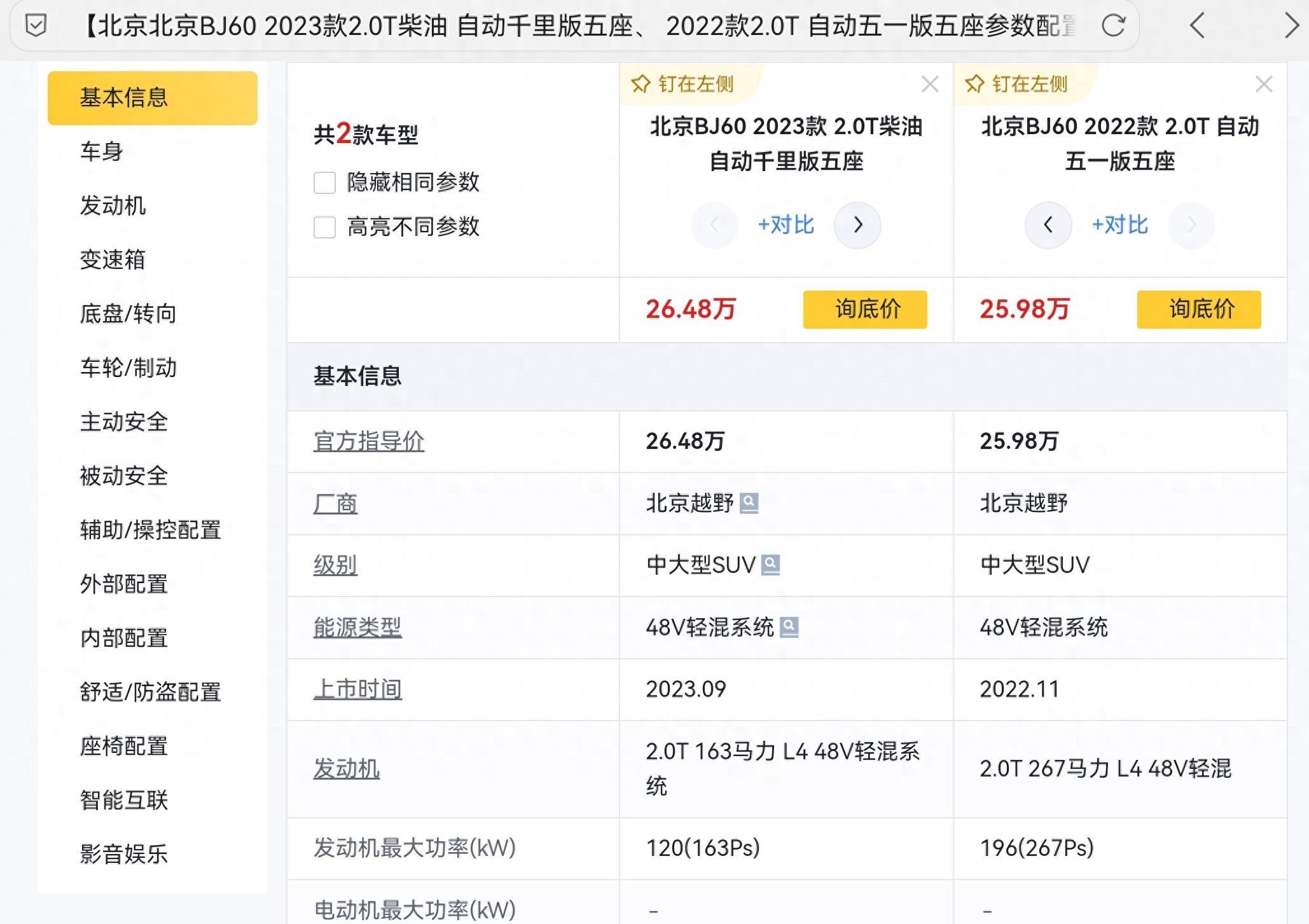Remove the 2022款 五一版 model column
Screen dimensions: 1309x924
pyautogui.click(x=1264, y=84)
